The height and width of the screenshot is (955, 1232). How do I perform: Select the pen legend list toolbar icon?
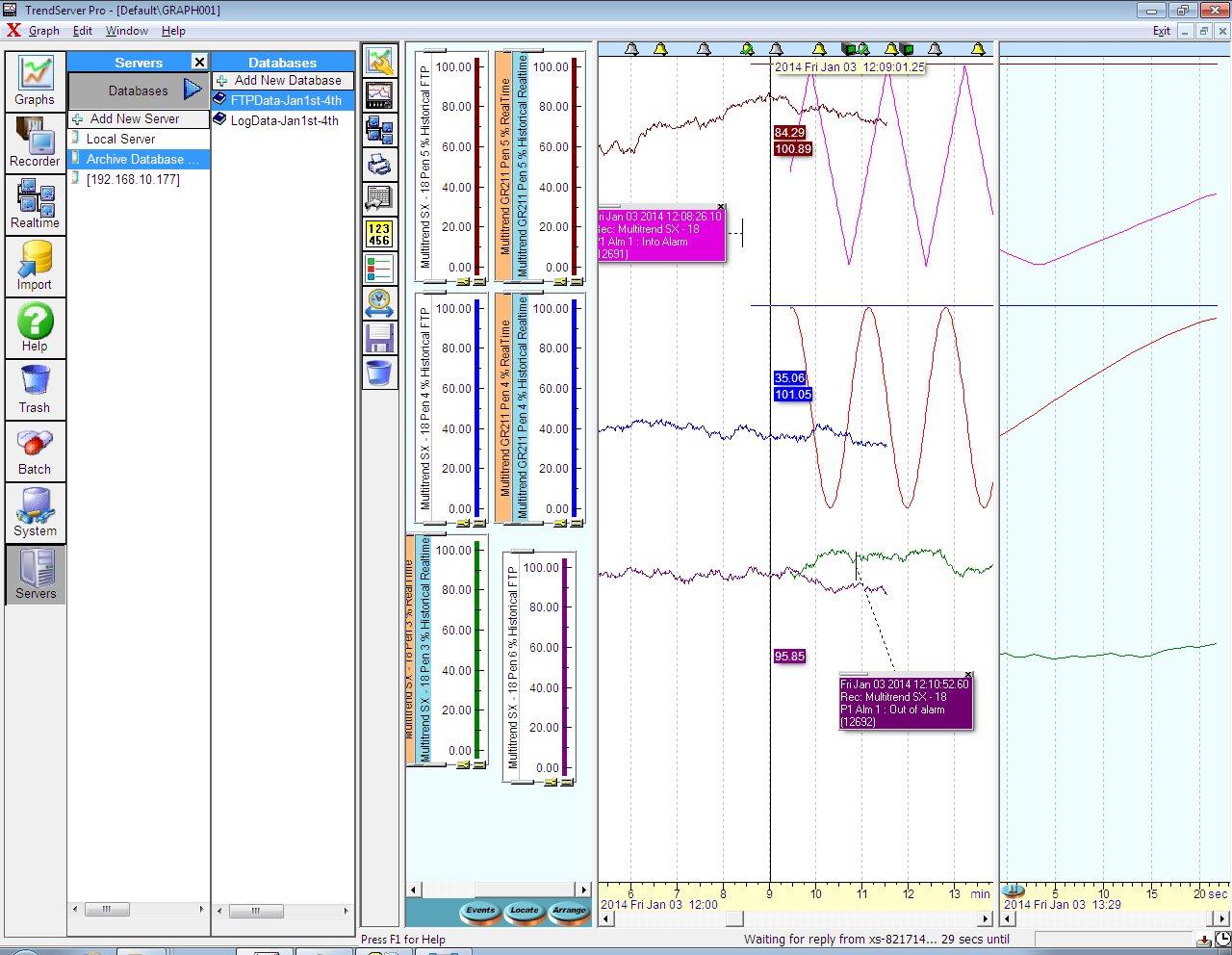click(379, 269)
